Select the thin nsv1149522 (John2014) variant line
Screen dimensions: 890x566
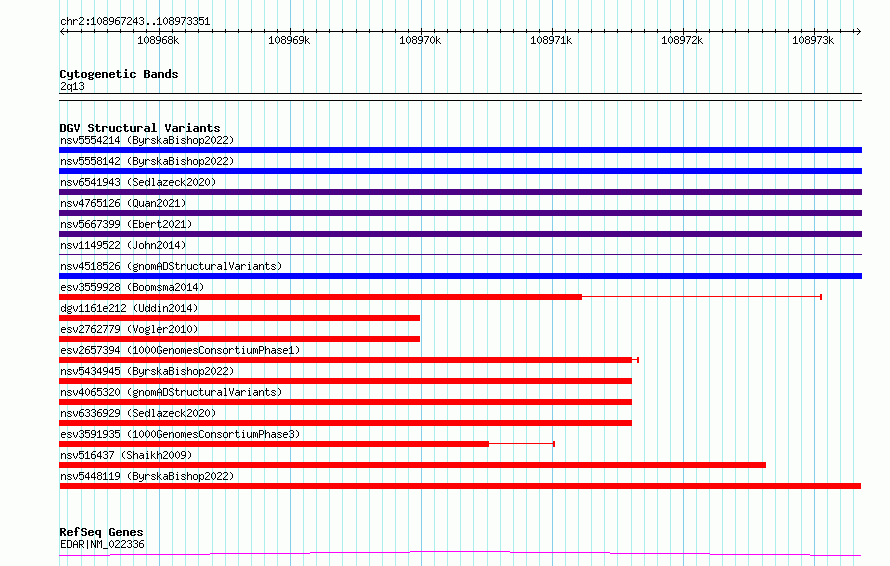(x=460, y=254)
